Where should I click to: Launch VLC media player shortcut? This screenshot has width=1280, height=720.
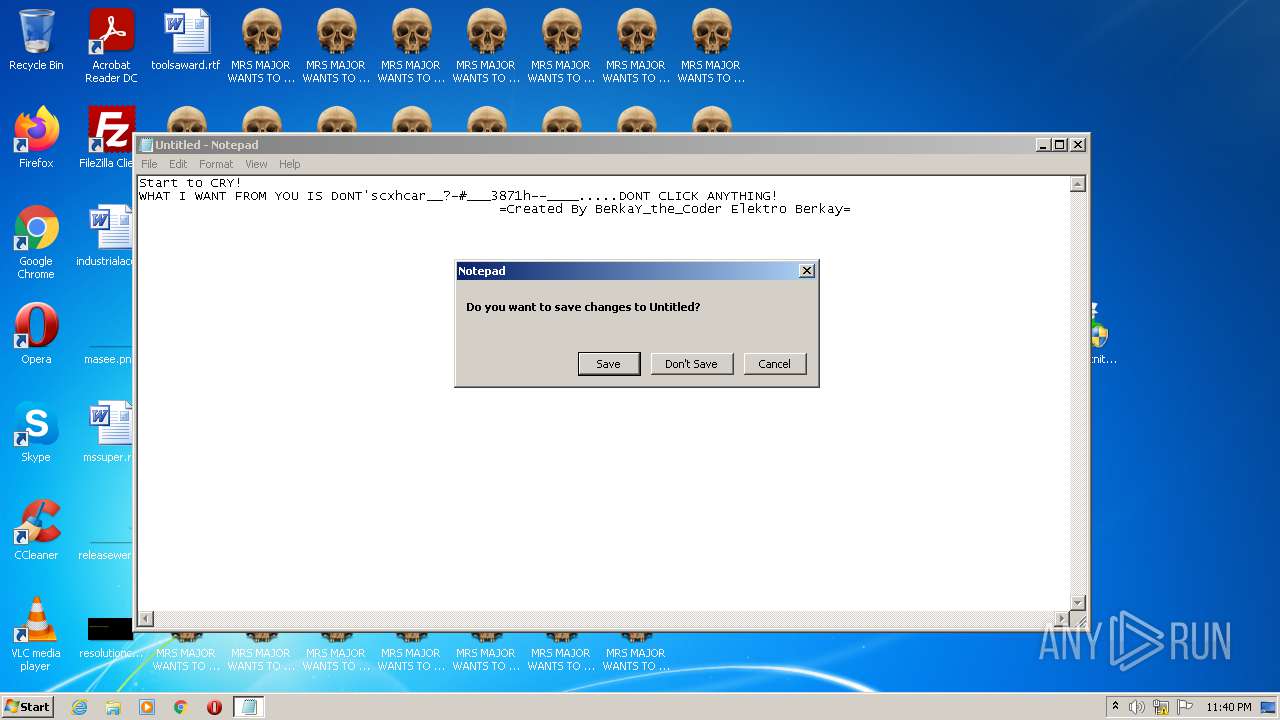coord(36,634)
